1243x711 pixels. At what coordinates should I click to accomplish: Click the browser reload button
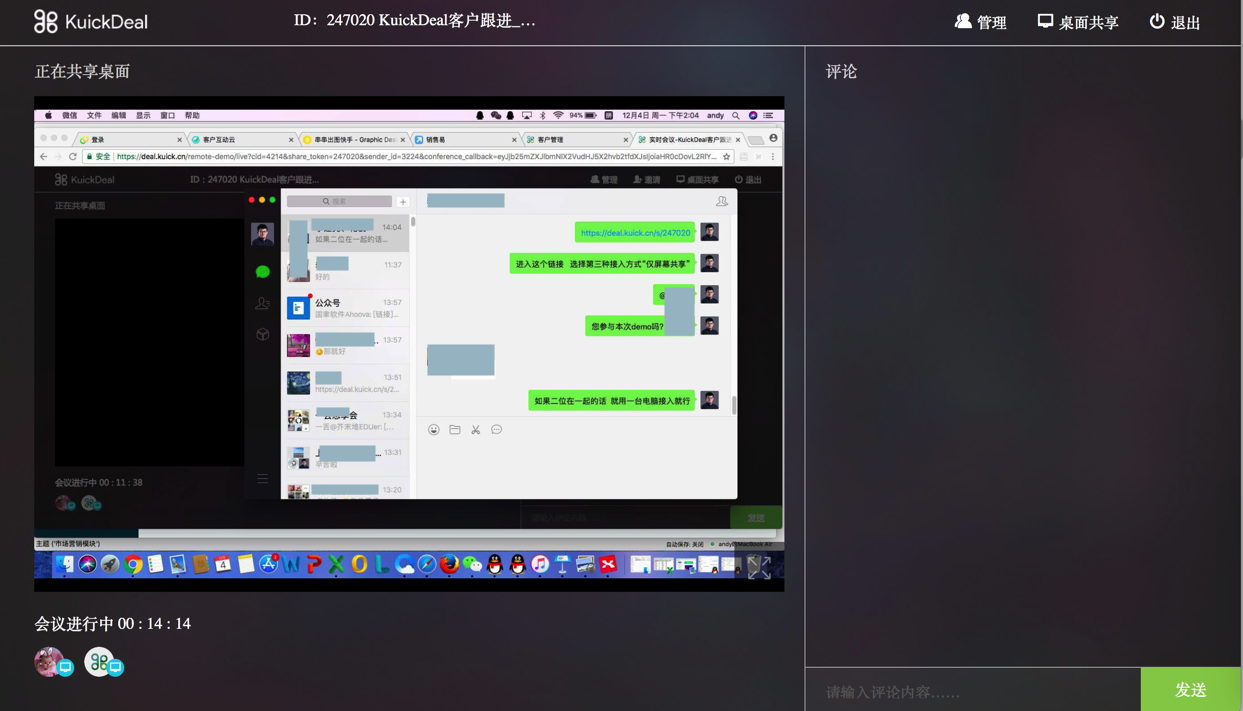73,156
